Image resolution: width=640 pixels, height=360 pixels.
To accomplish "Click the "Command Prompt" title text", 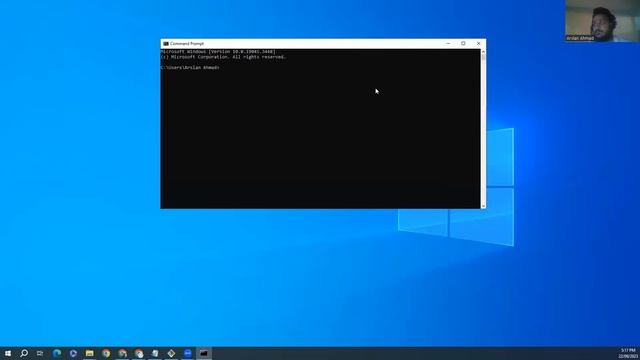I will [x=187, y=44].
